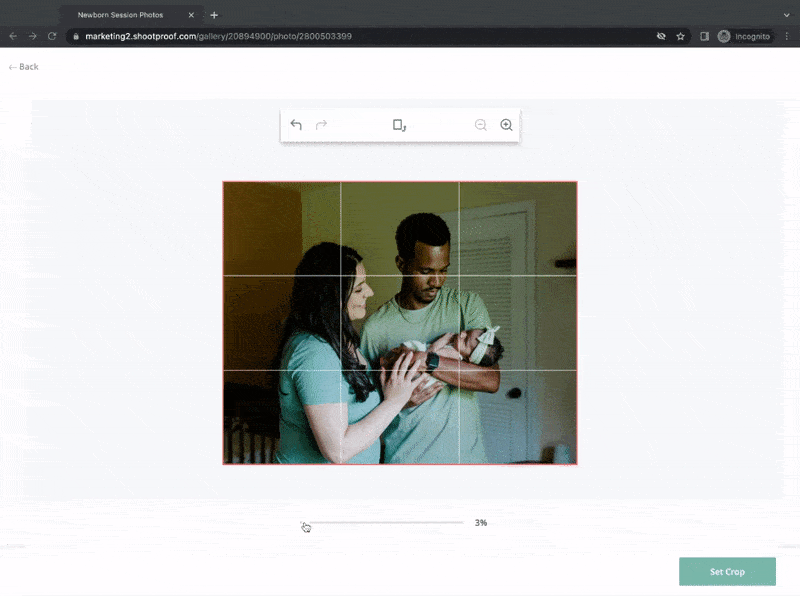Click the zoom slider handle at 3%

click(305, 523)
